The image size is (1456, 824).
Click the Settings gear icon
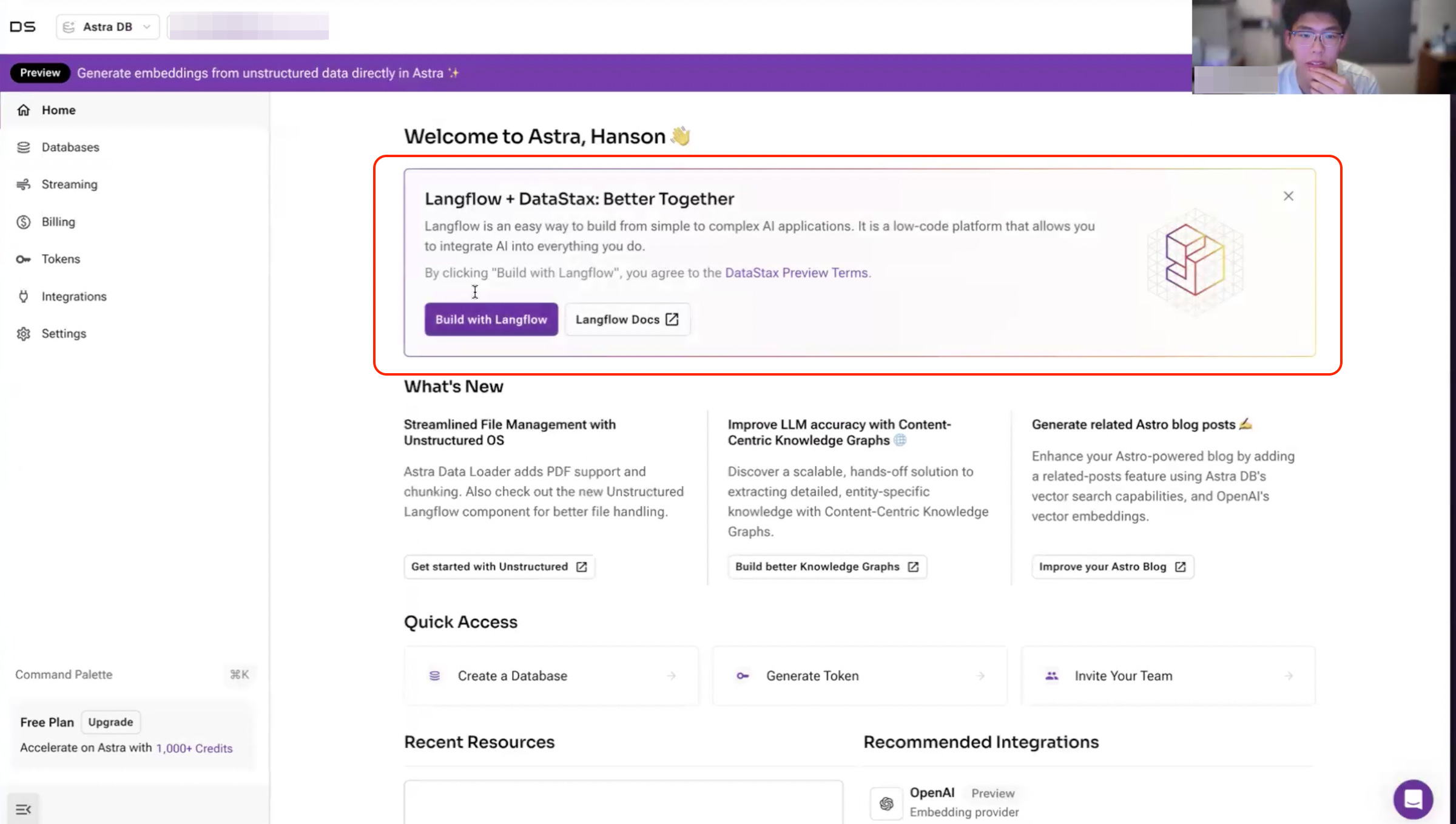pyautogui.click(x=24, y=334)
